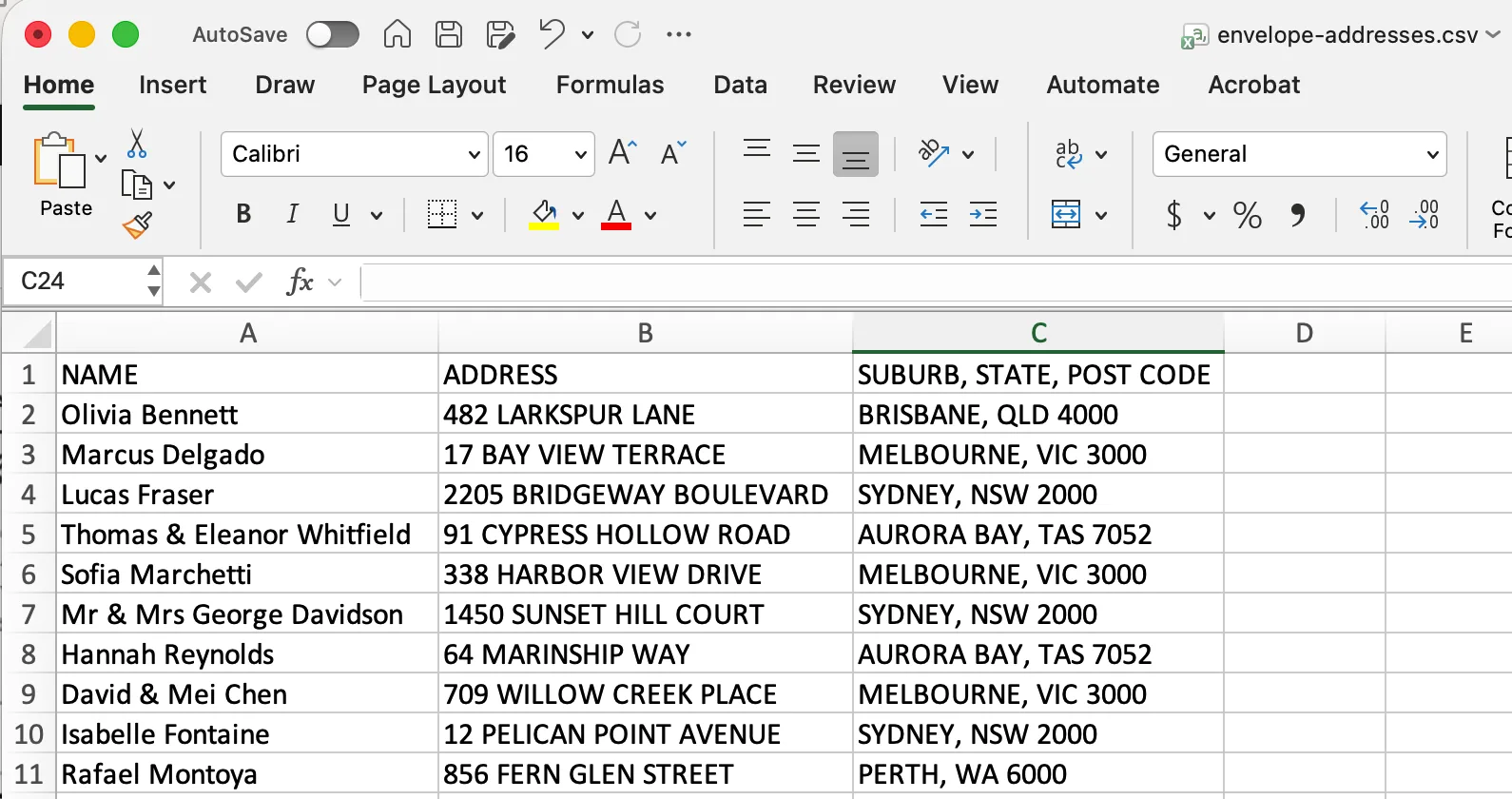This screenshot has height=799, width=1512.
Task: Expand the Fill Color arrow
Action: pos(578,216)
